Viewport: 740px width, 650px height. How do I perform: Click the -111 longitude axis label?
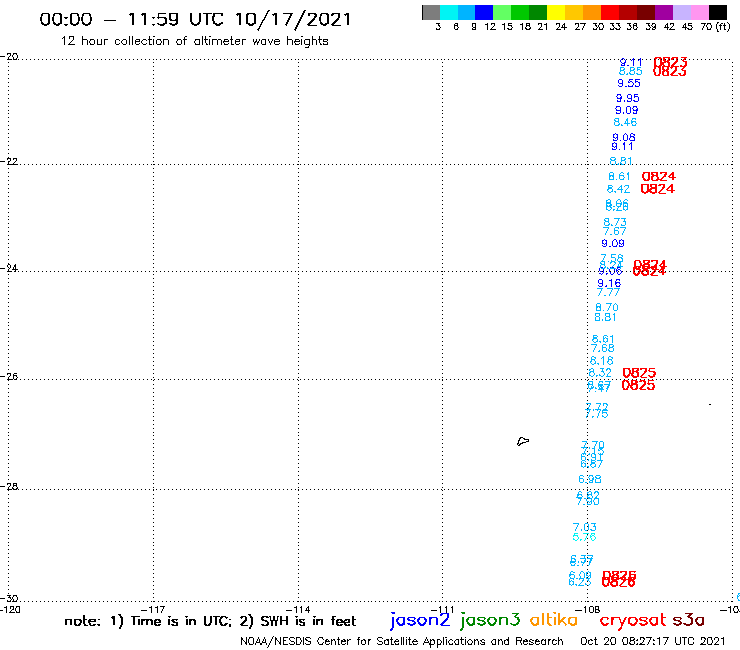tap(442, 609)
